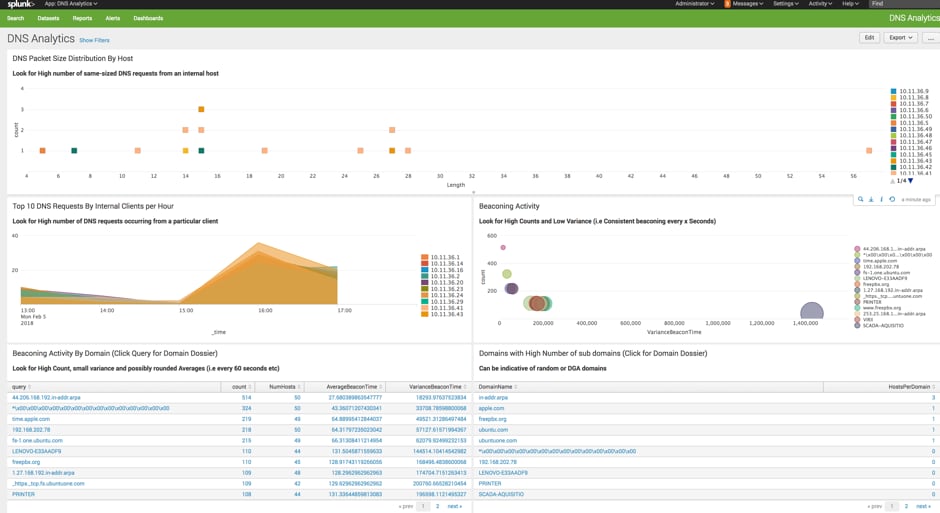This screenshot has height=513, width=940.
Task: Open the Alerts tab
Action: (113, 18)
